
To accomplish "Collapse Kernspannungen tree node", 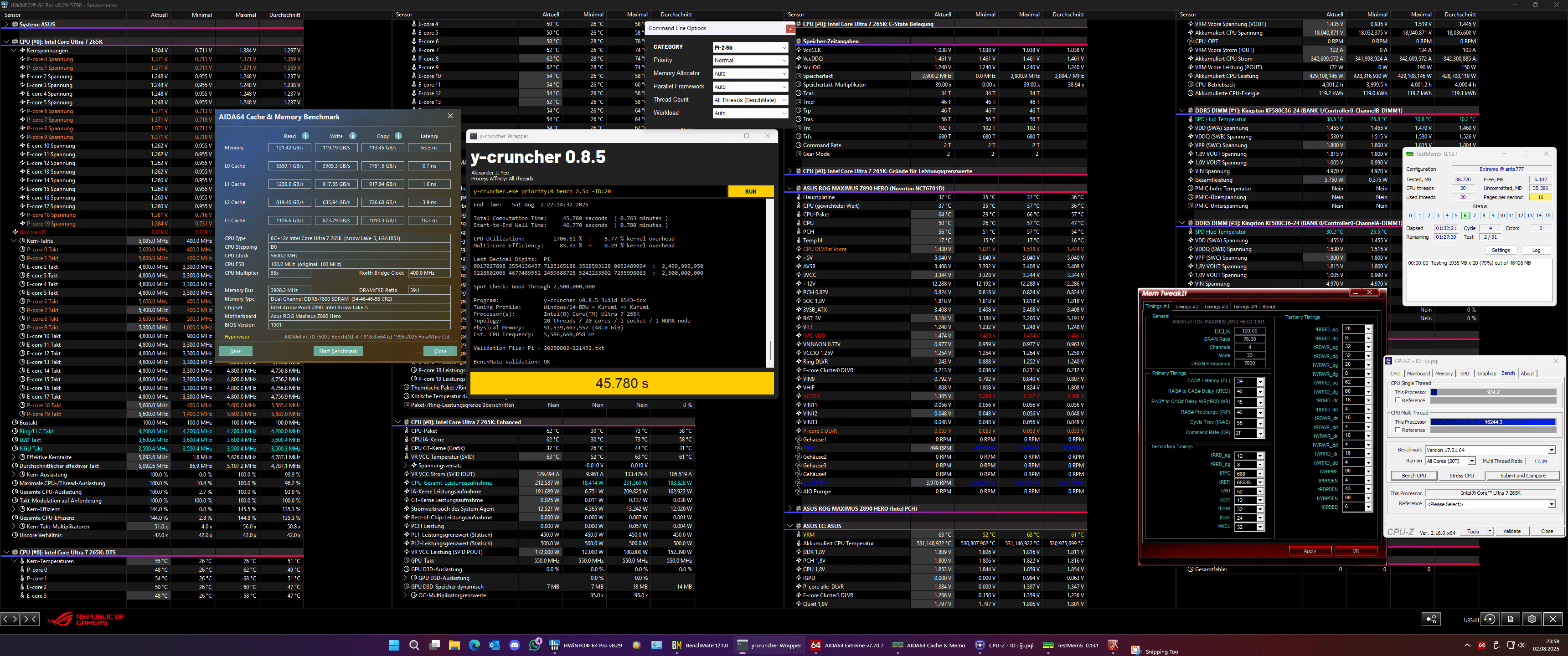I will click(x=14, y=51).
